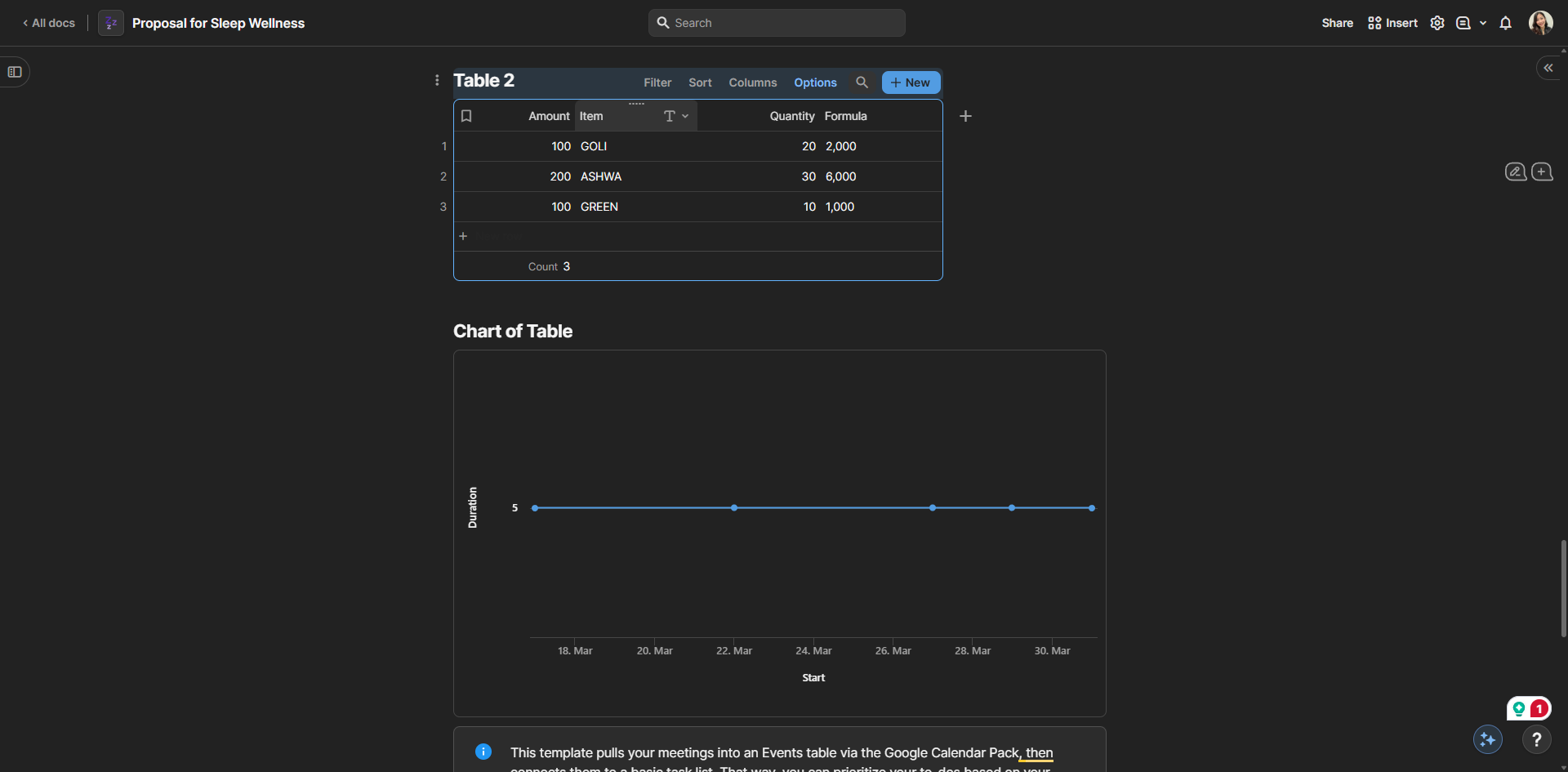Viewport: 1568px width, 772px height.
Task: Open the AI assistant sparkle button
Action: tap(1487, 739)
